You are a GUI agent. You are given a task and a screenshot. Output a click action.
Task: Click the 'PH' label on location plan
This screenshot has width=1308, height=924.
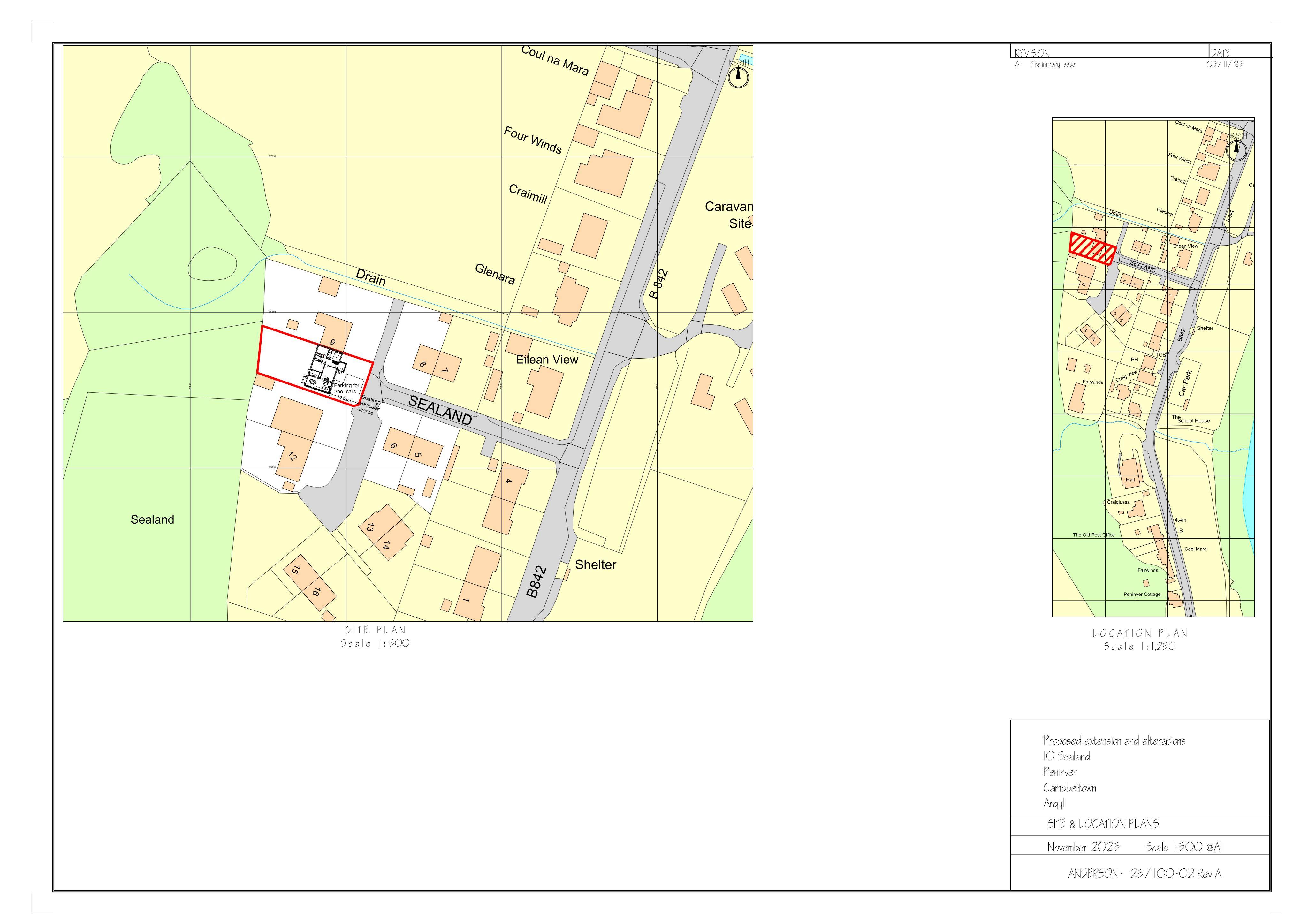[x=1134, y=360]
